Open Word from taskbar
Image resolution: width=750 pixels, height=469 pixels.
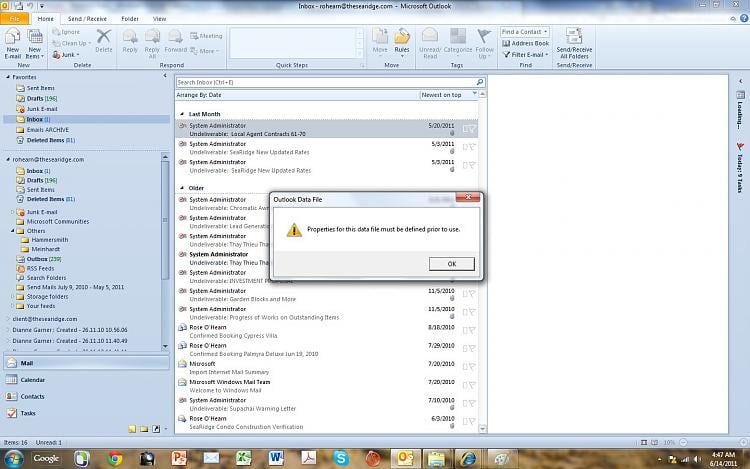click(x=276, y=458)
